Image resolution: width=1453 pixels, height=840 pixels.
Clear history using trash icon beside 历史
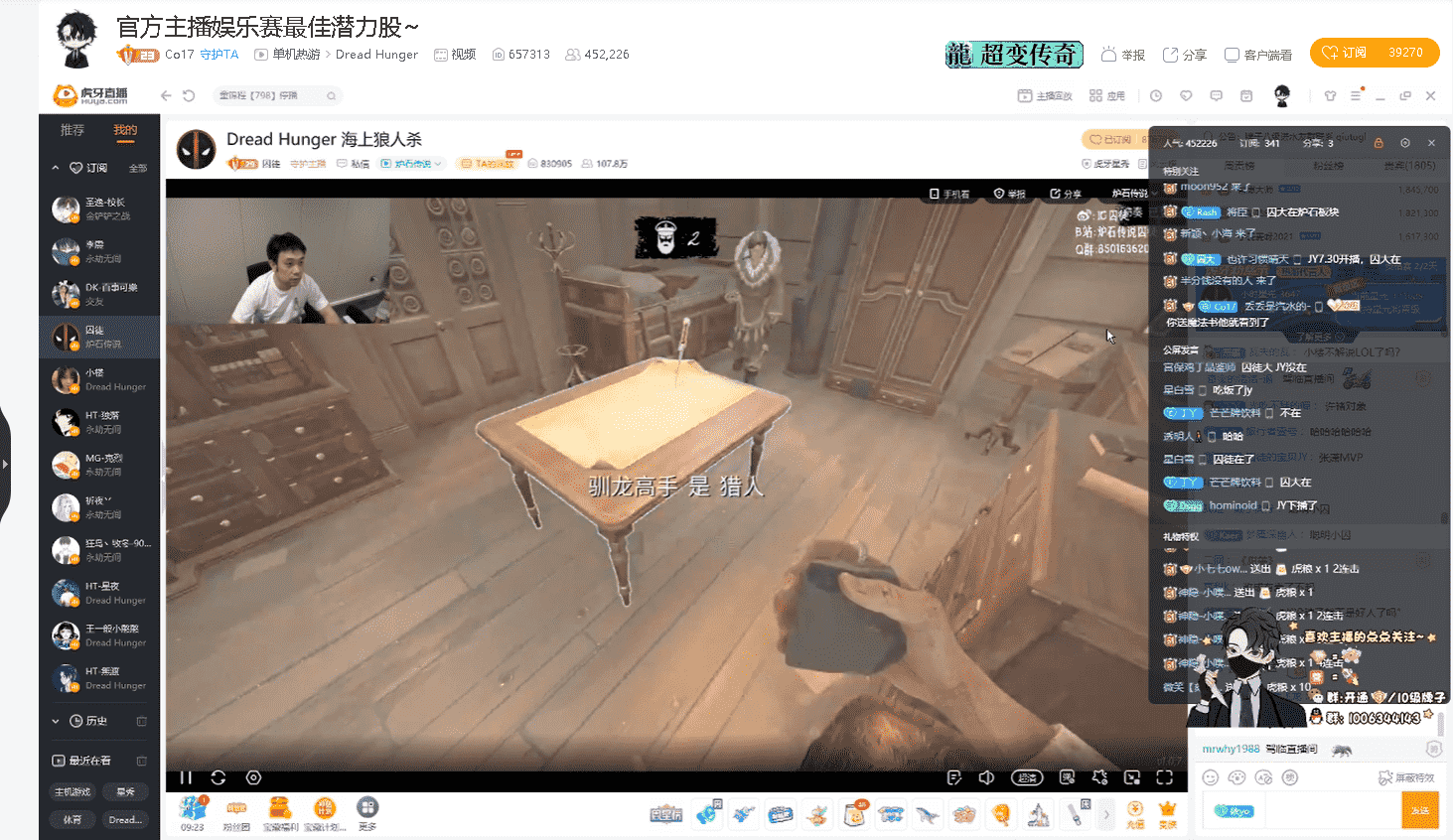141,721
